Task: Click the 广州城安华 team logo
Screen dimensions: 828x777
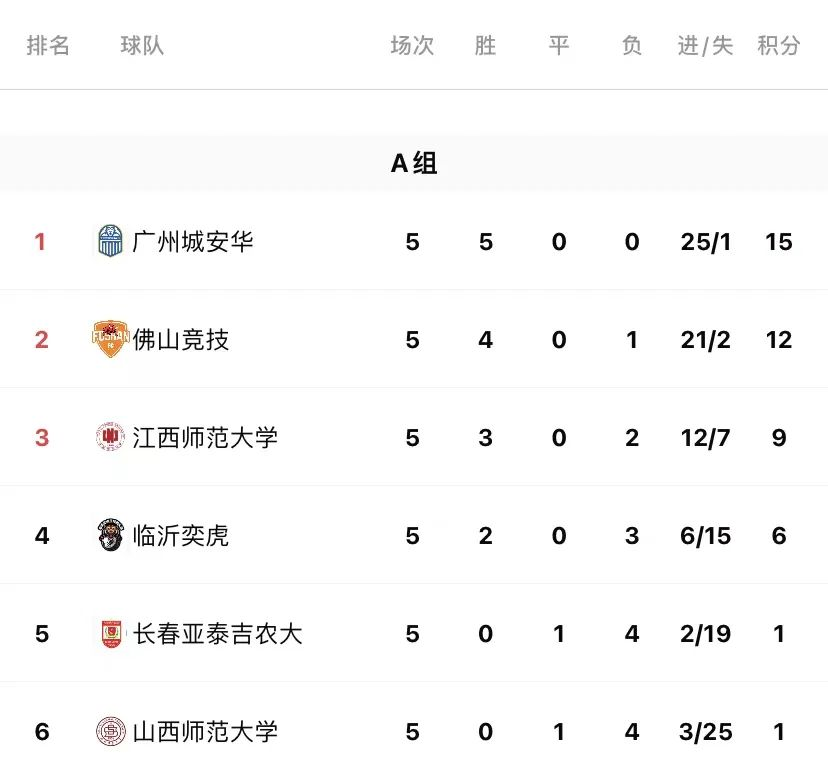Action: coord(111,241)
